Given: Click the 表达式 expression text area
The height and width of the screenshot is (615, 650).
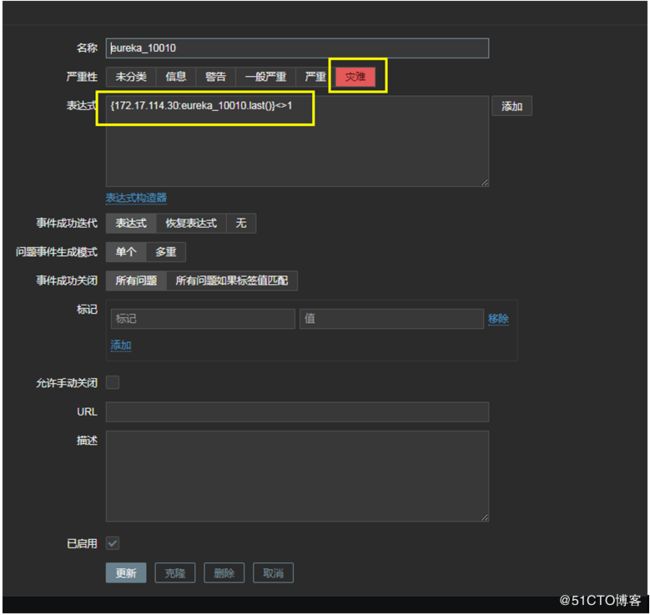Looking at the screenshot, I should [x=297, y=145].
